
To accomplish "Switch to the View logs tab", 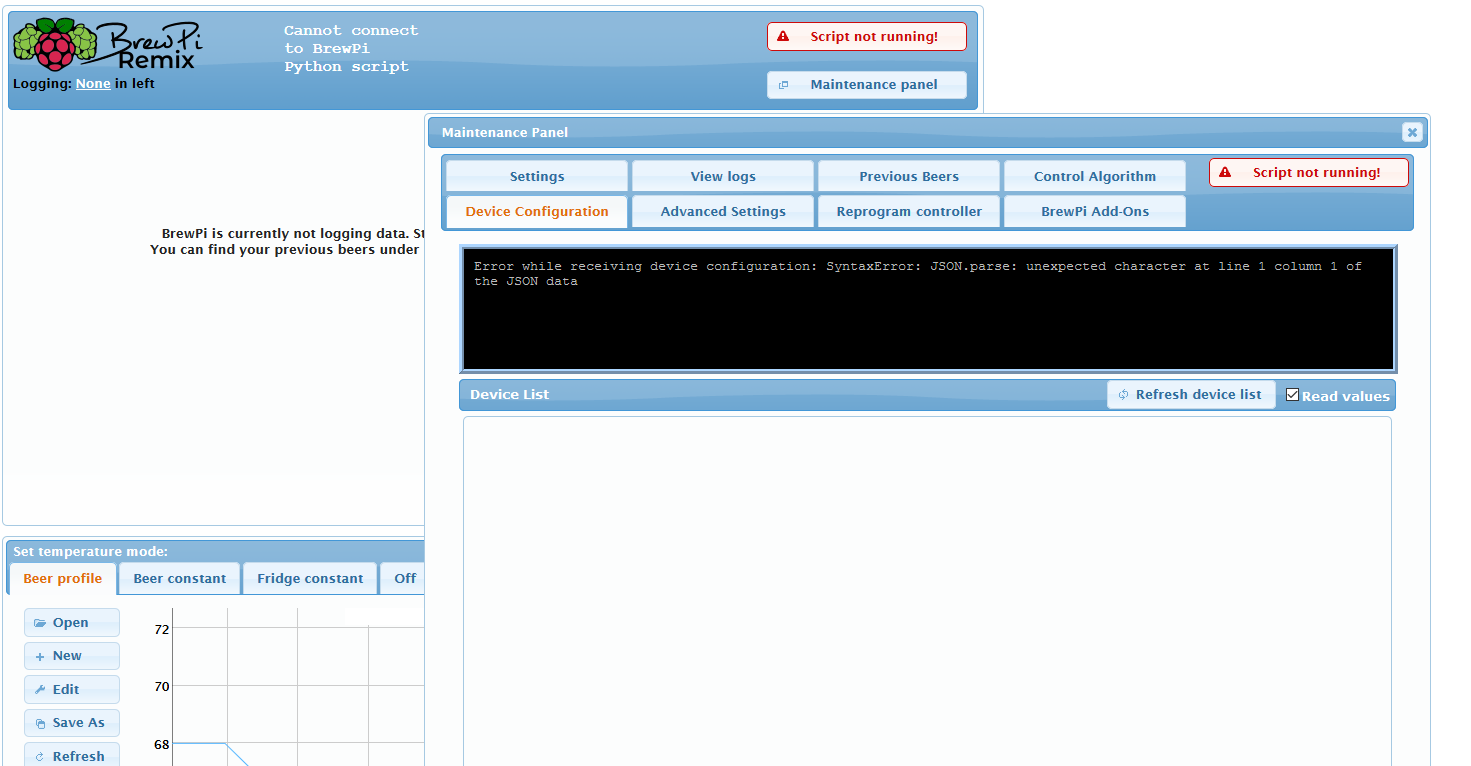I will point(723,176).
